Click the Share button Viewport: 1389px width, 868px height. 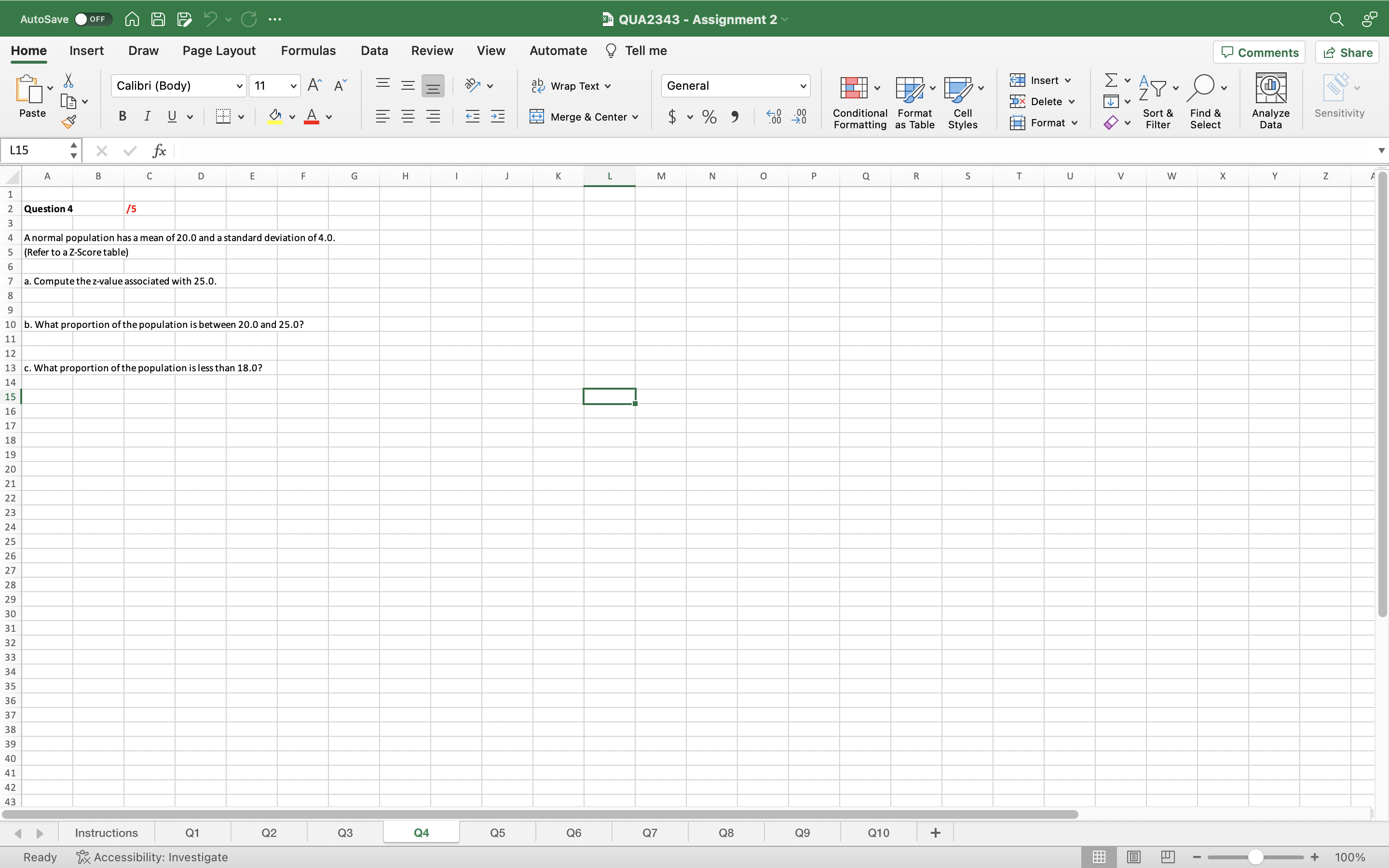(1347, 52)
